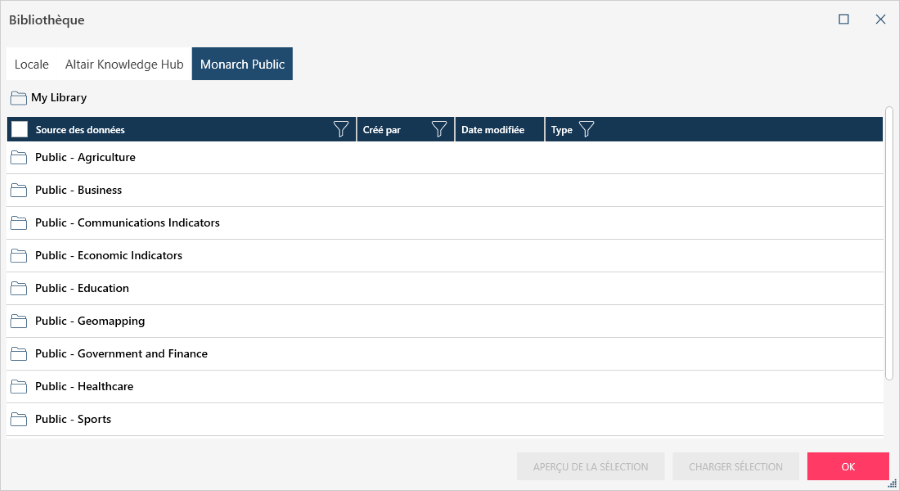Click the vertical scrollbar of the list

pos(889,242)
